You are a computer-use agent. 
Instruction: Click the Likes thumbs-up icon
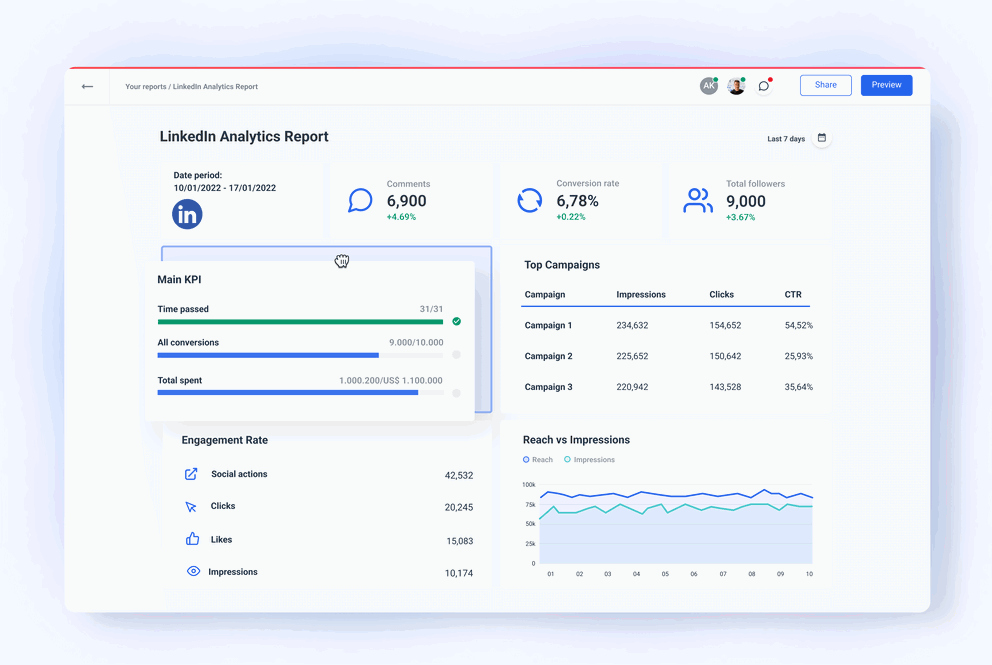(190, 539)
